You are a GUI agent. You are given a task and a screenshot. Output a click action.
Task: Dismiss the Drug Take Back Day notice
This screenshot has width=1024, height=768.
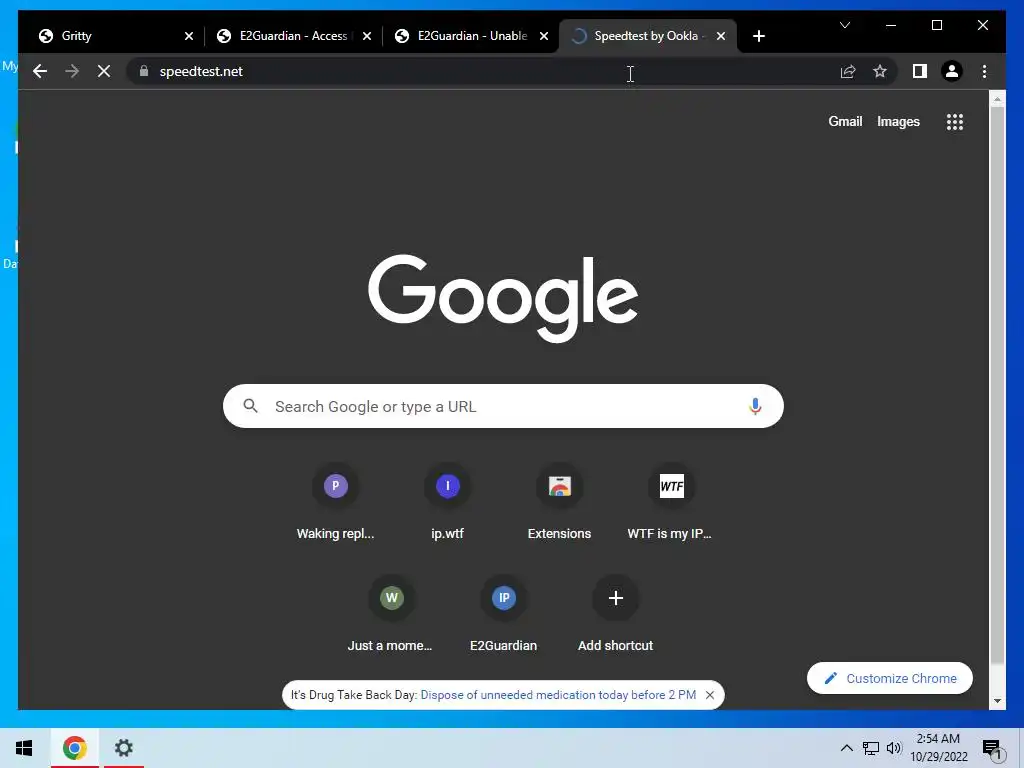(x=710, y=695)
